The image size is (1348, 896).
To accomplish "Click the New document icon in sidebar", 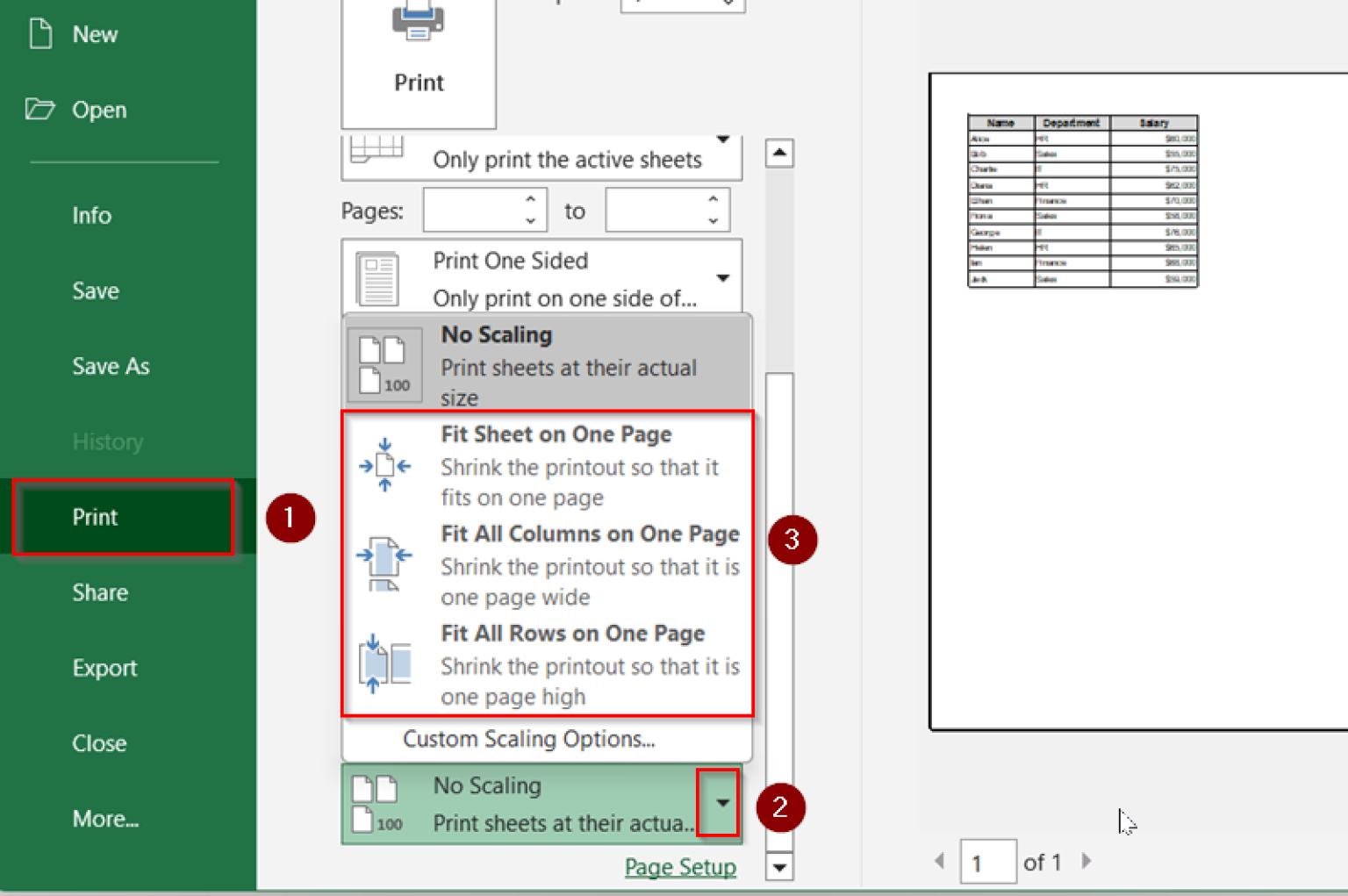I will (x=40, y=33).
